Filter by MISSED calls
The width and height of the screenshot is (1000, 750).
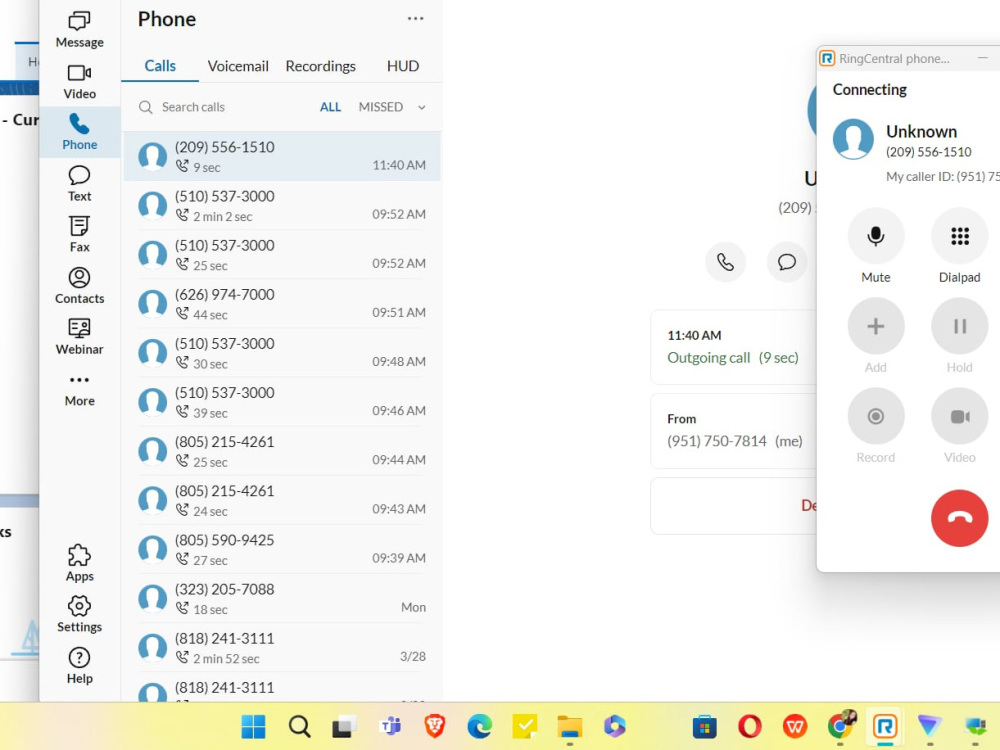click(381, 107)
